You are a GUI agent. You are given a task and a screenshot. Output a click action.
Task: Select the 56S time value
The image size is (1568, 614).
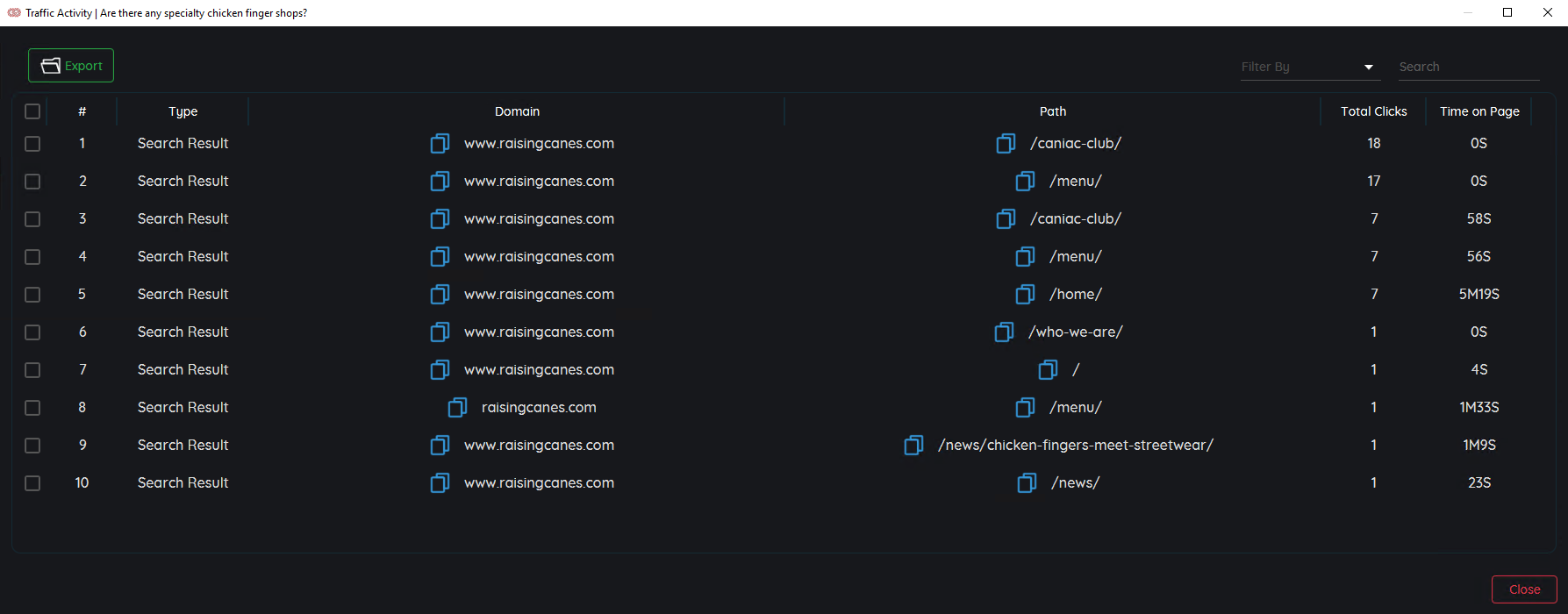1479,256
